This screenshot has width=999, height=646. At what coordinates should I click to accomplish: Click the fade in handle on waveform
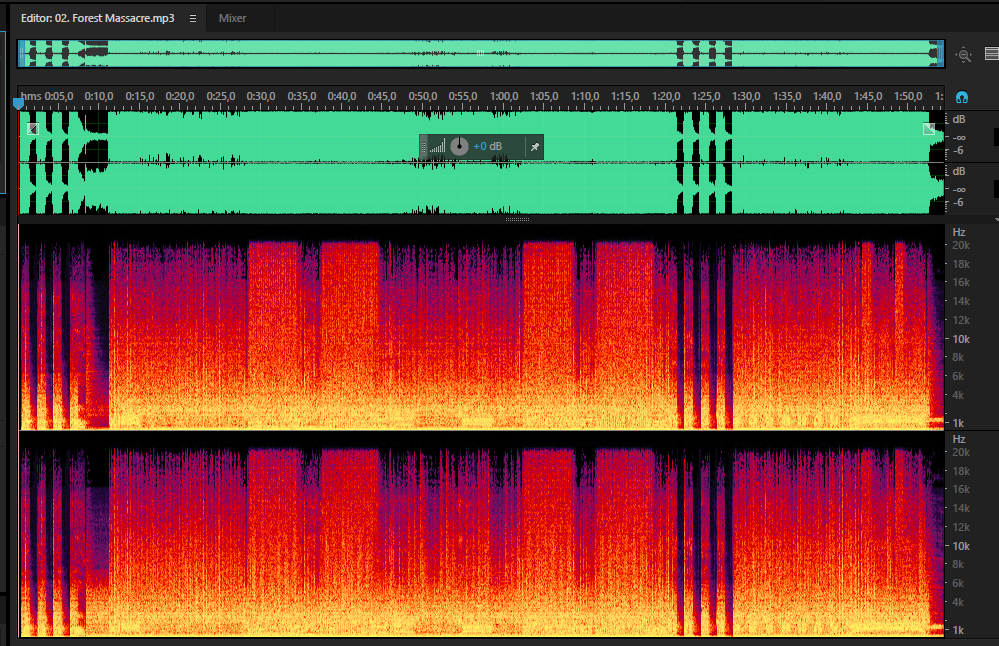coord(33,129)
